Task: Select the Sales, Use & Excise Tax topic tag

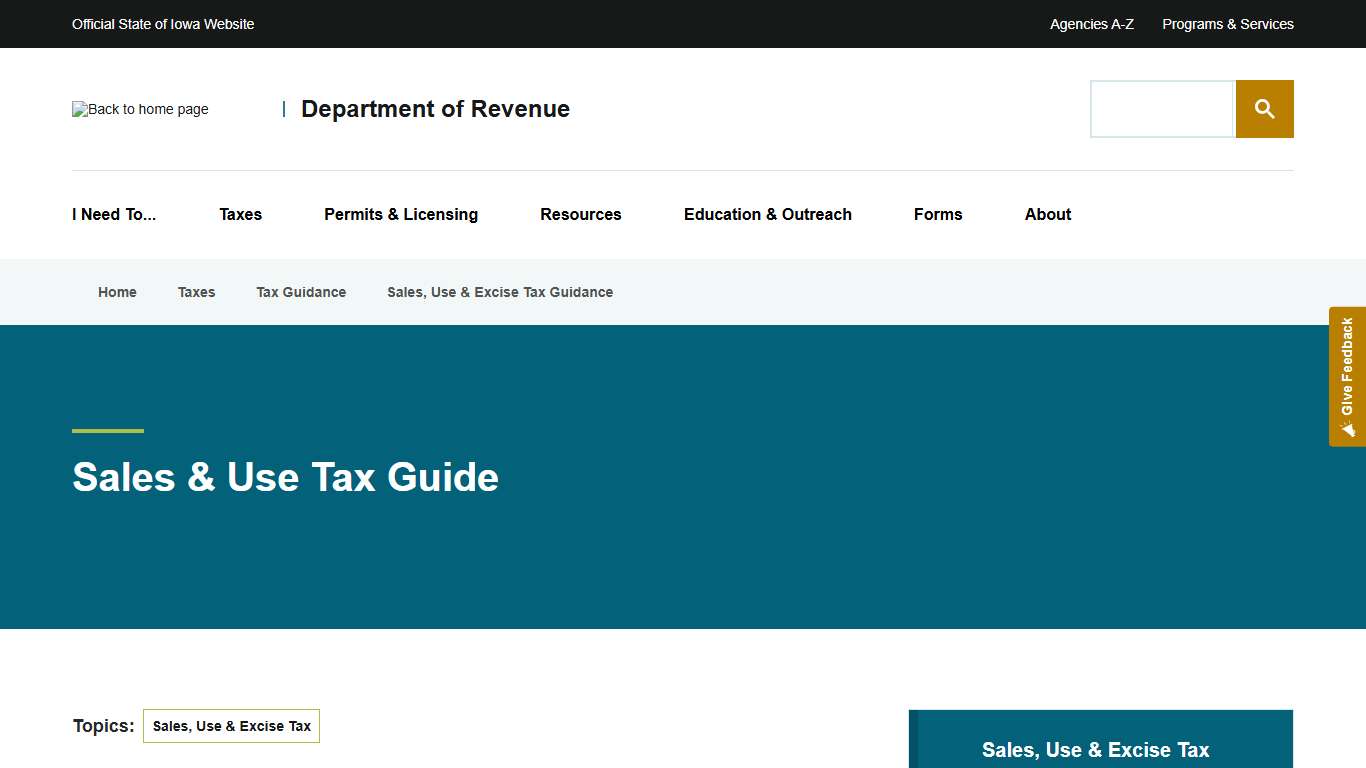Action: (231, 726)
